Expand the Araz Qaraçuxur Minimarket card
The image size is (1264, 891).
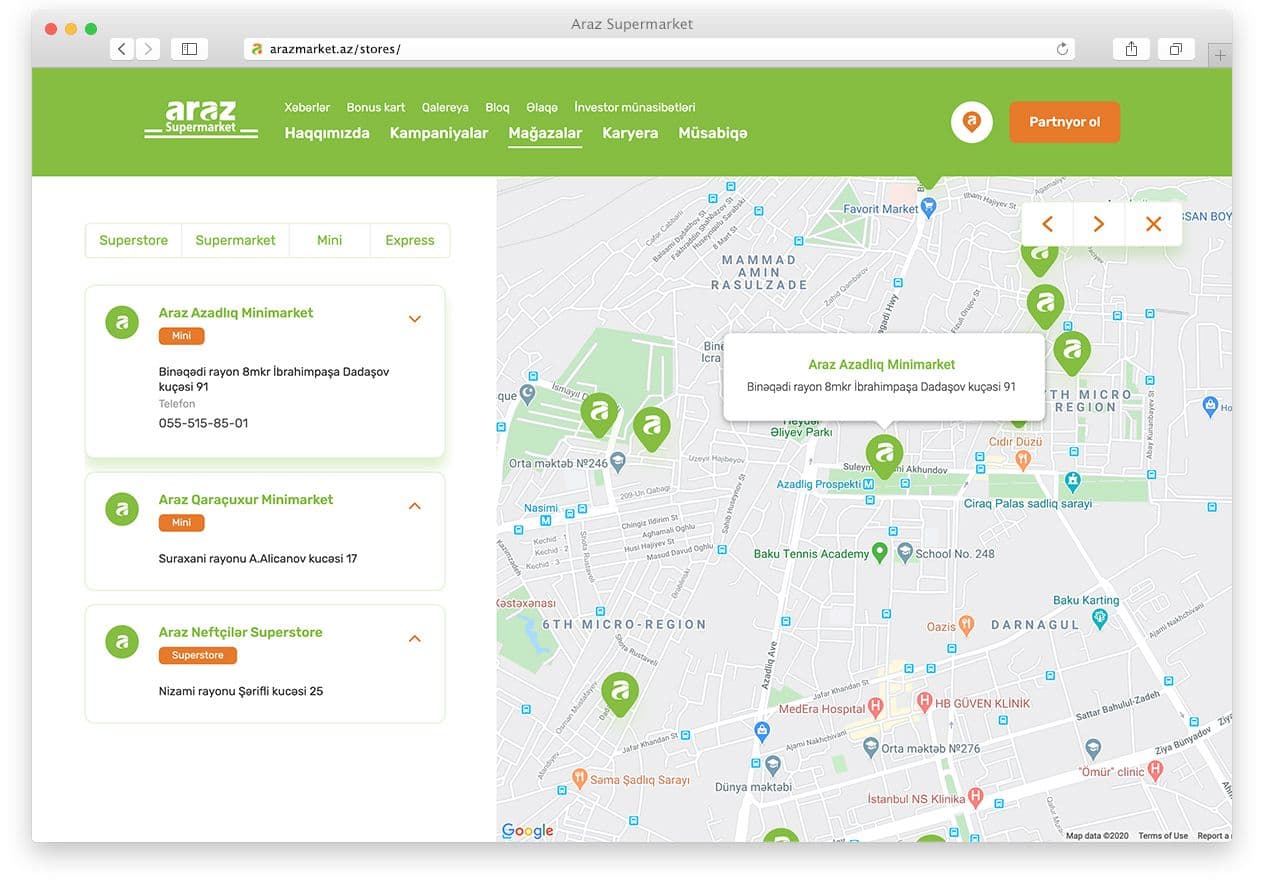415,506
